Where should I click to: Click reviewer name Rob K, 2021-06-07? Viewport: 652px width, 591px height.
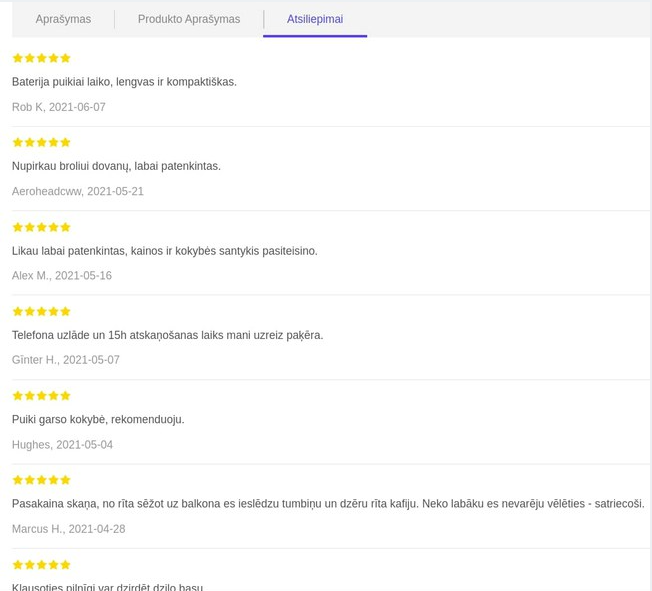[x=58, y=107]
